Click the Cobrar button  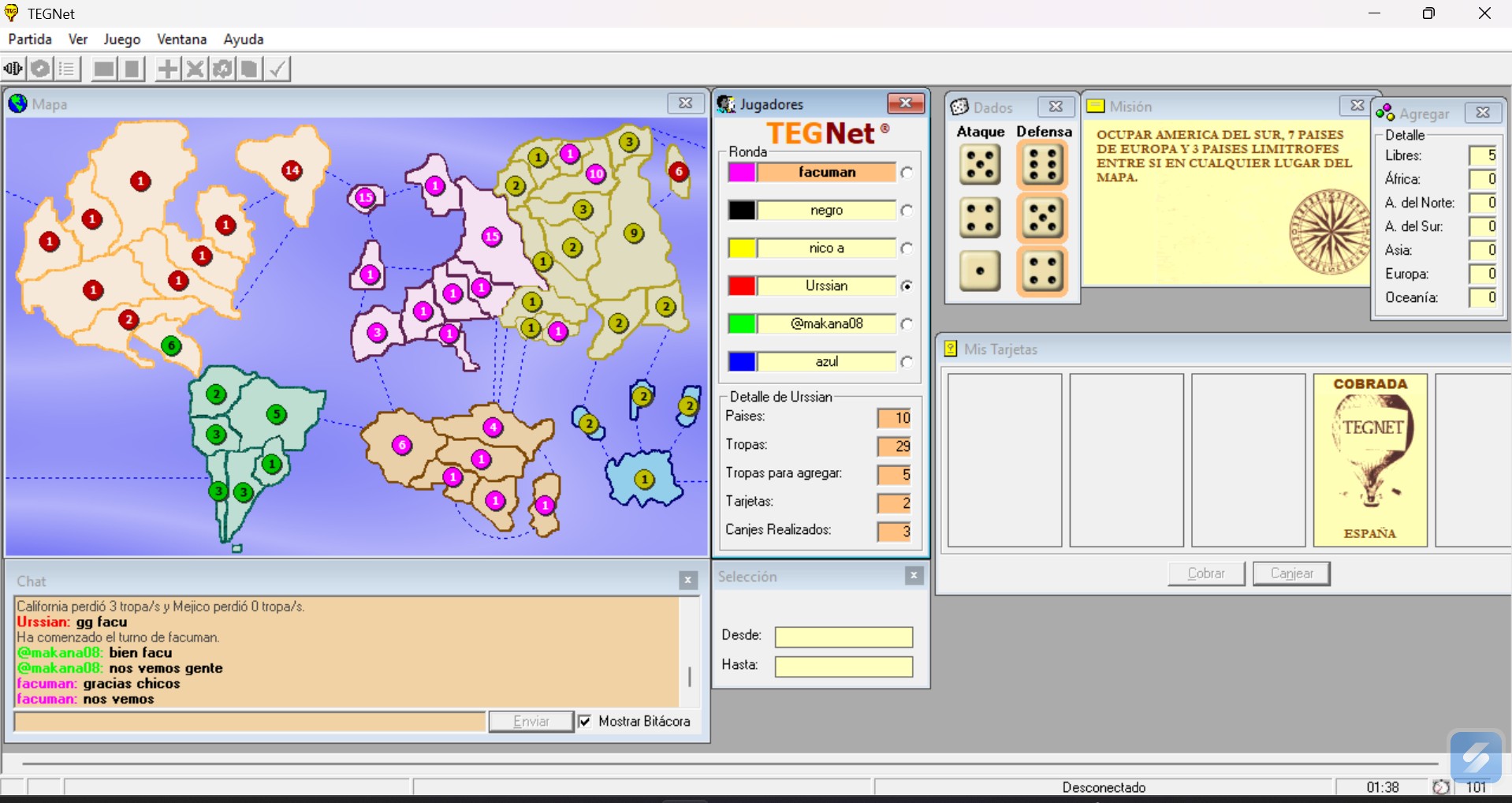point(1206,573)
